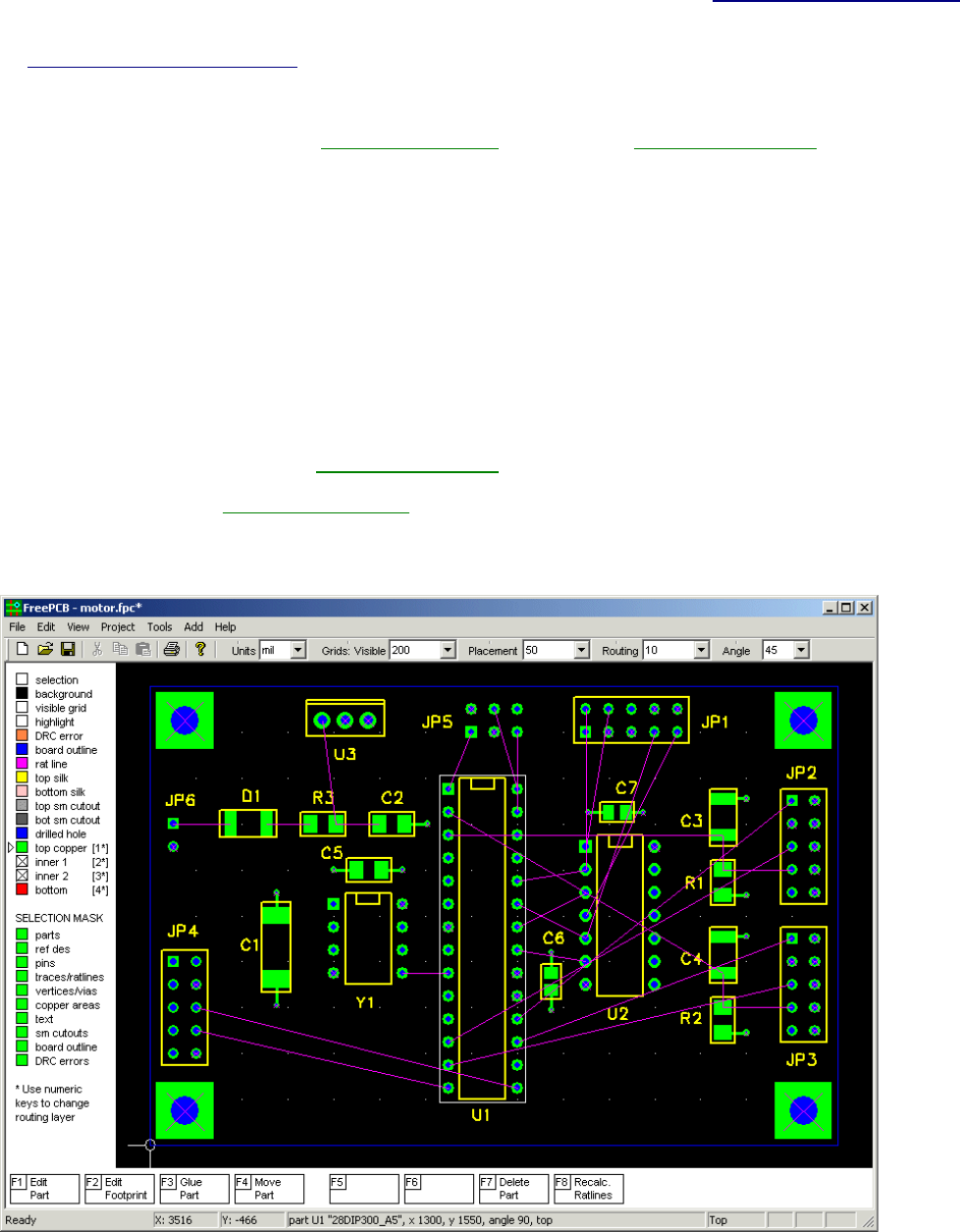Image resolution: width=960 pixels, height=1232 pixels.
Task: Click the Print toolbar icon
Action: click(172, 649)
